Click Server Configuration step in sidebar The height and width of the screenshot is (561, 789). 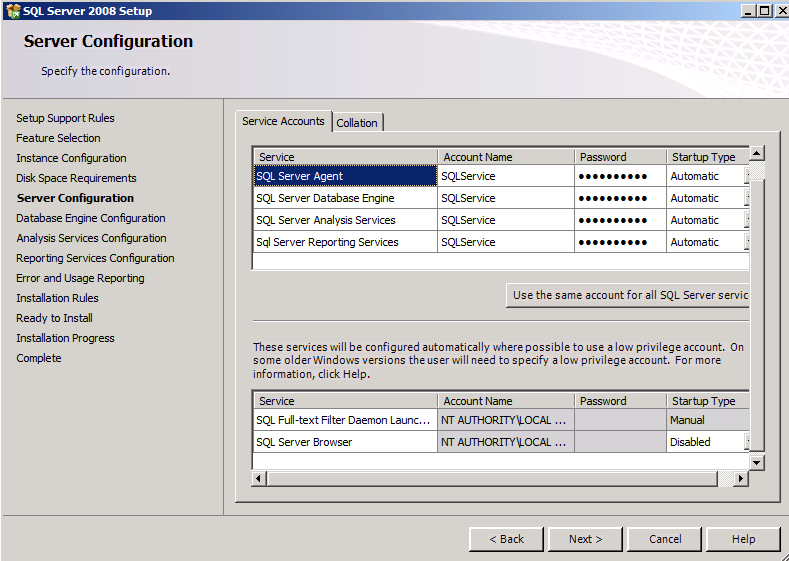[75, 198]
